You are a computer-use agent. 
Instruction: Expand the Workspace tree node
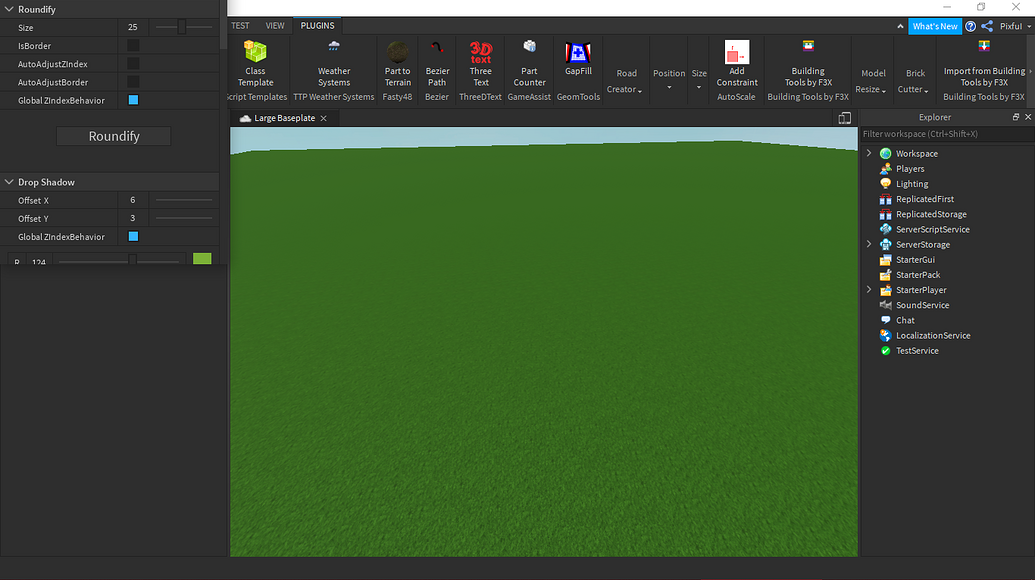pos(869,153)
